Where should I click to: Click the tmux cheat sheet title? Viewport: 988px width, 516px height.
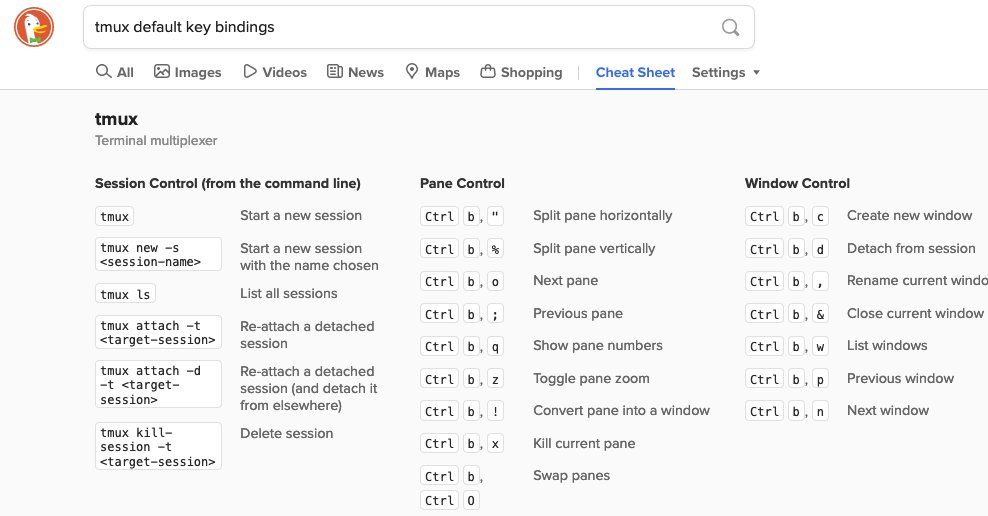[x=116, y=119]
